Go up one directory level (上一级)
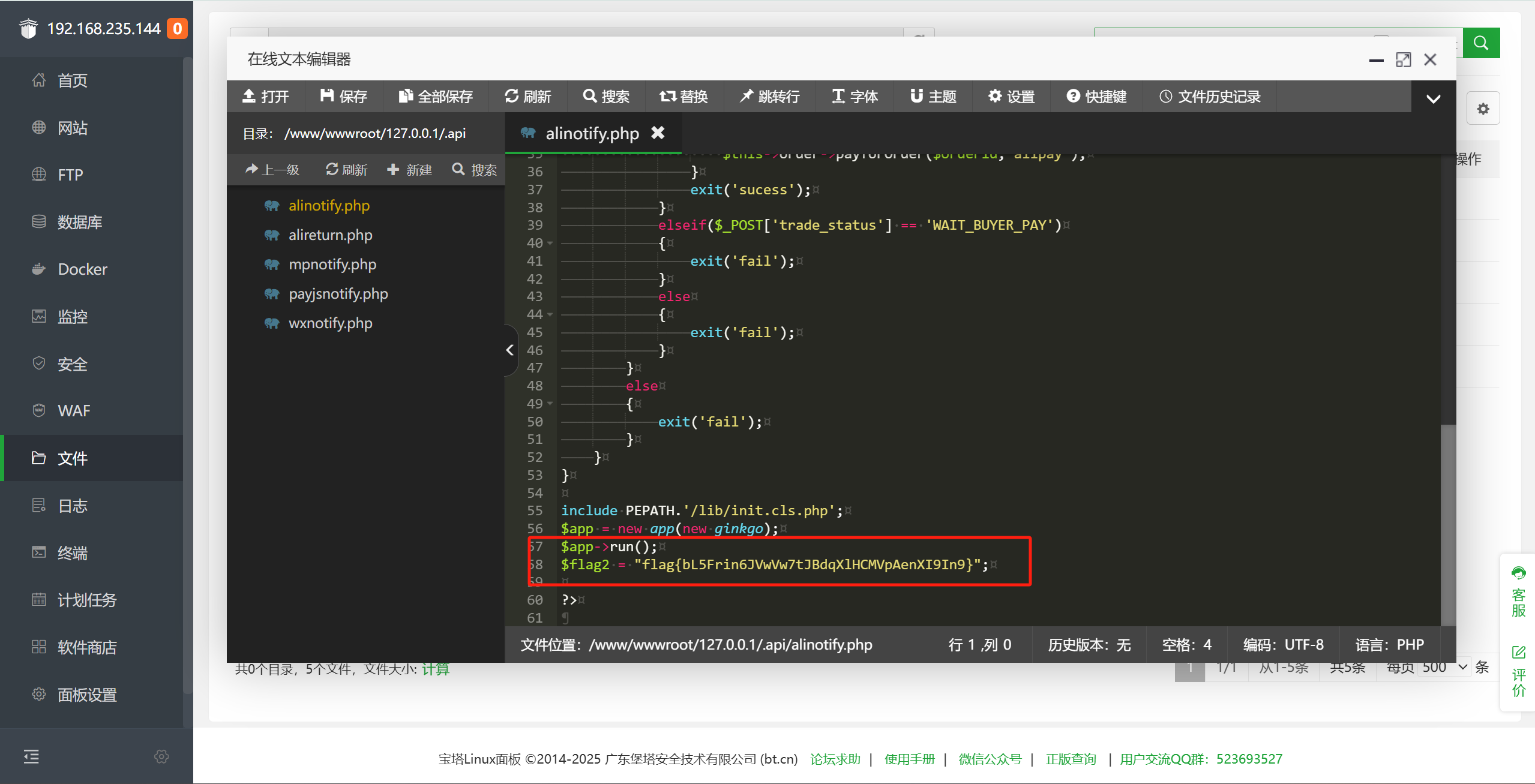This screenshot has height=784, width=1535. pyautogui.click(x=272, y=170)
